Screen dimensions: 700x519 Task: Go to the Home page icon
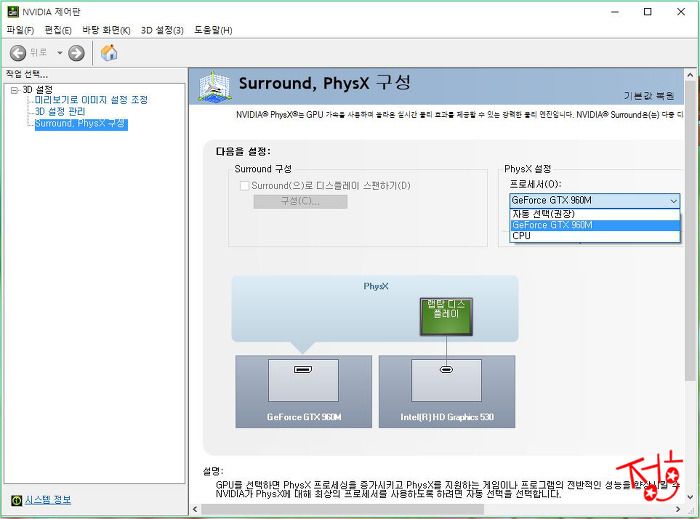pyautogui.click(x=109, y=53)
